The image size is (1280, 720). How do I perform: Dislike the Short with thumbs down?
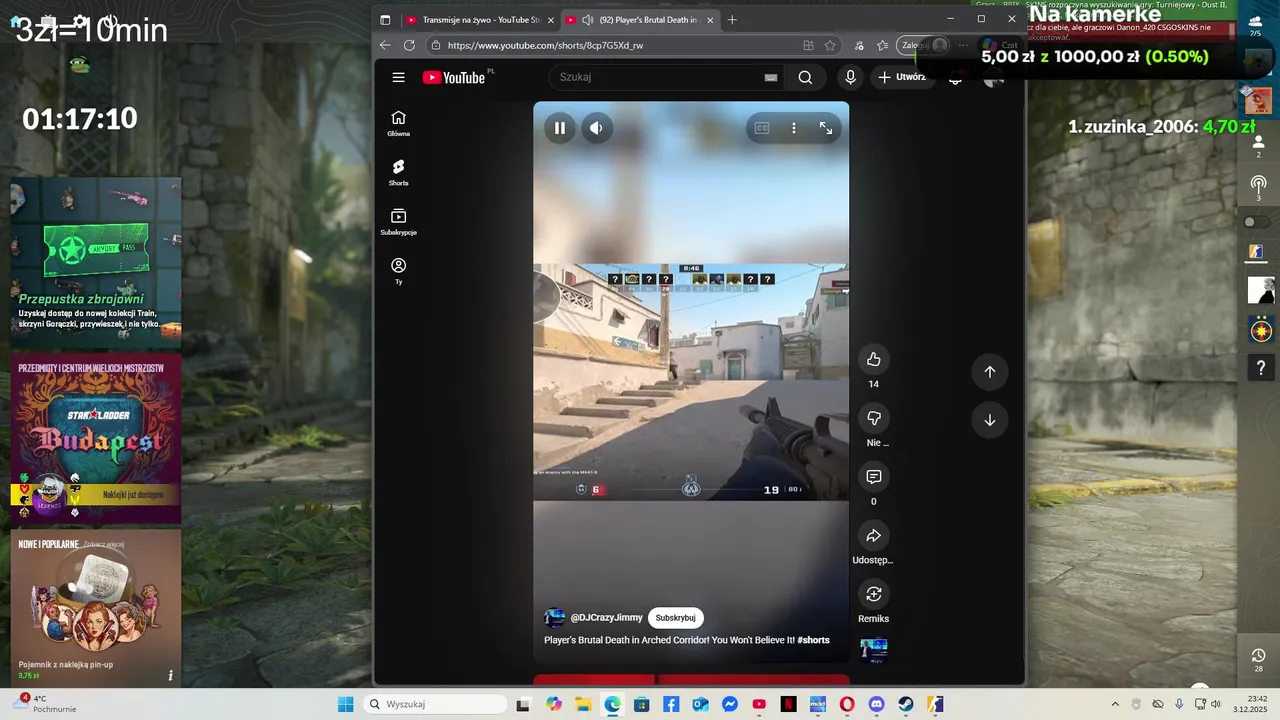click(x=873, y=418)
